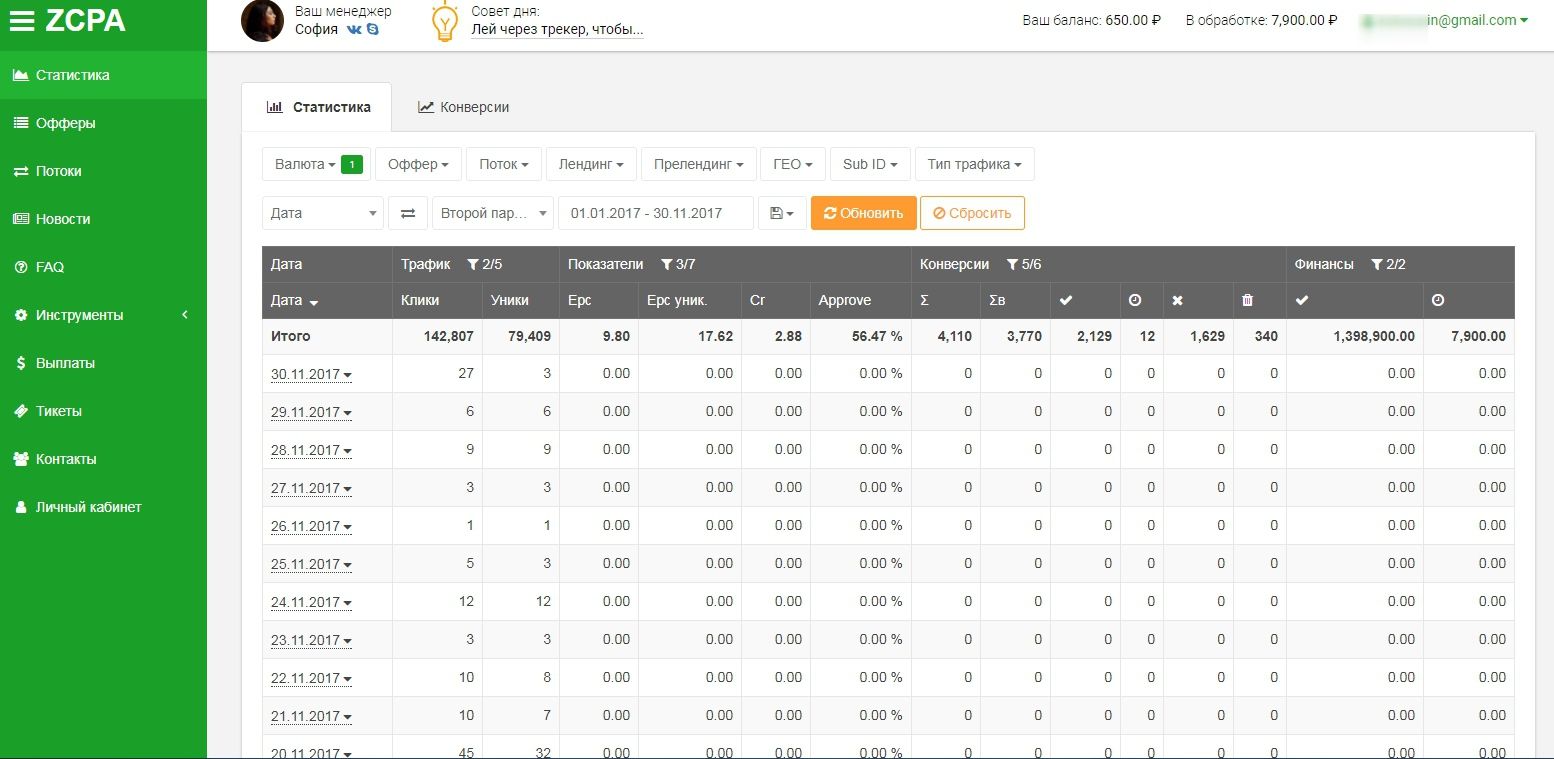Expand the 30.11.2017 date row
Image resolution: width=1554 pixels, height=759 pixels.
pos(311,374)
